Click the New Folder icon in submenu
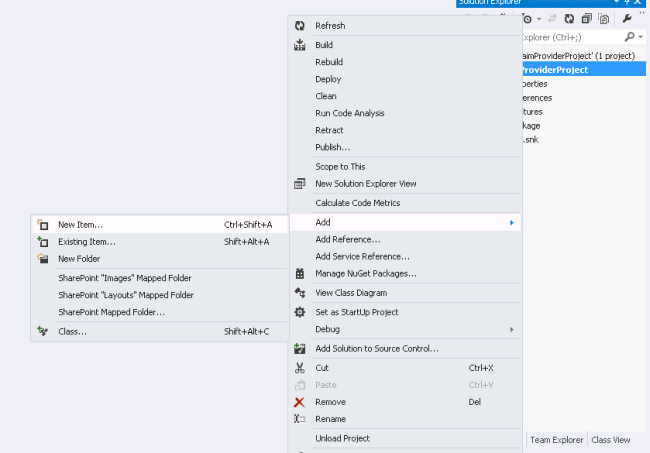Viewport: 650px width, 453px height. [42, 258]
